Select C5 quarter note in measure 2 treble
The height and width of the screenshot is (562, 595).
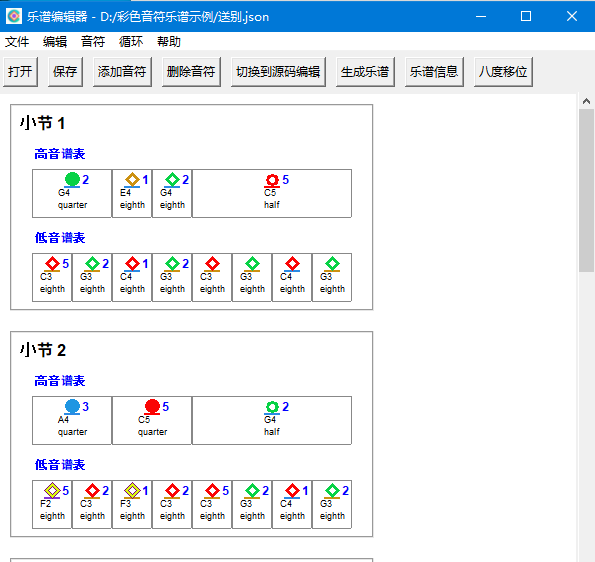click(152, 420)
